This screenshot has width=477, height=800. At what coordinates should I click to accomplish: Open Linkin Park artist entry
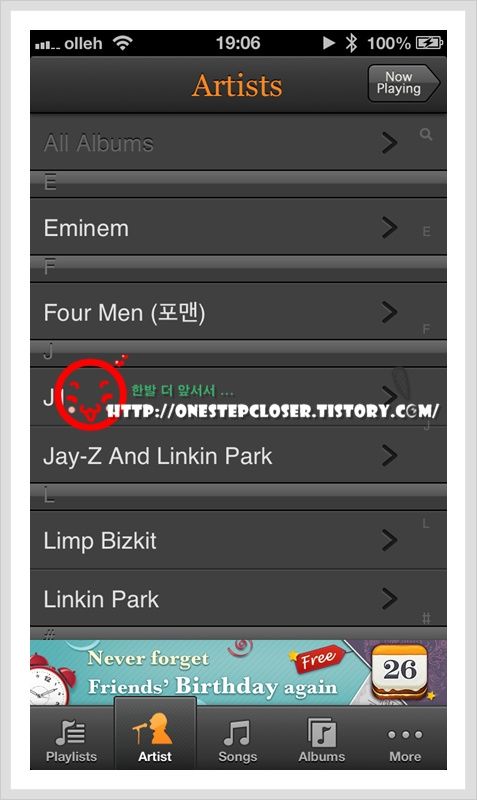pyautogui.click(x=238, y=598)
